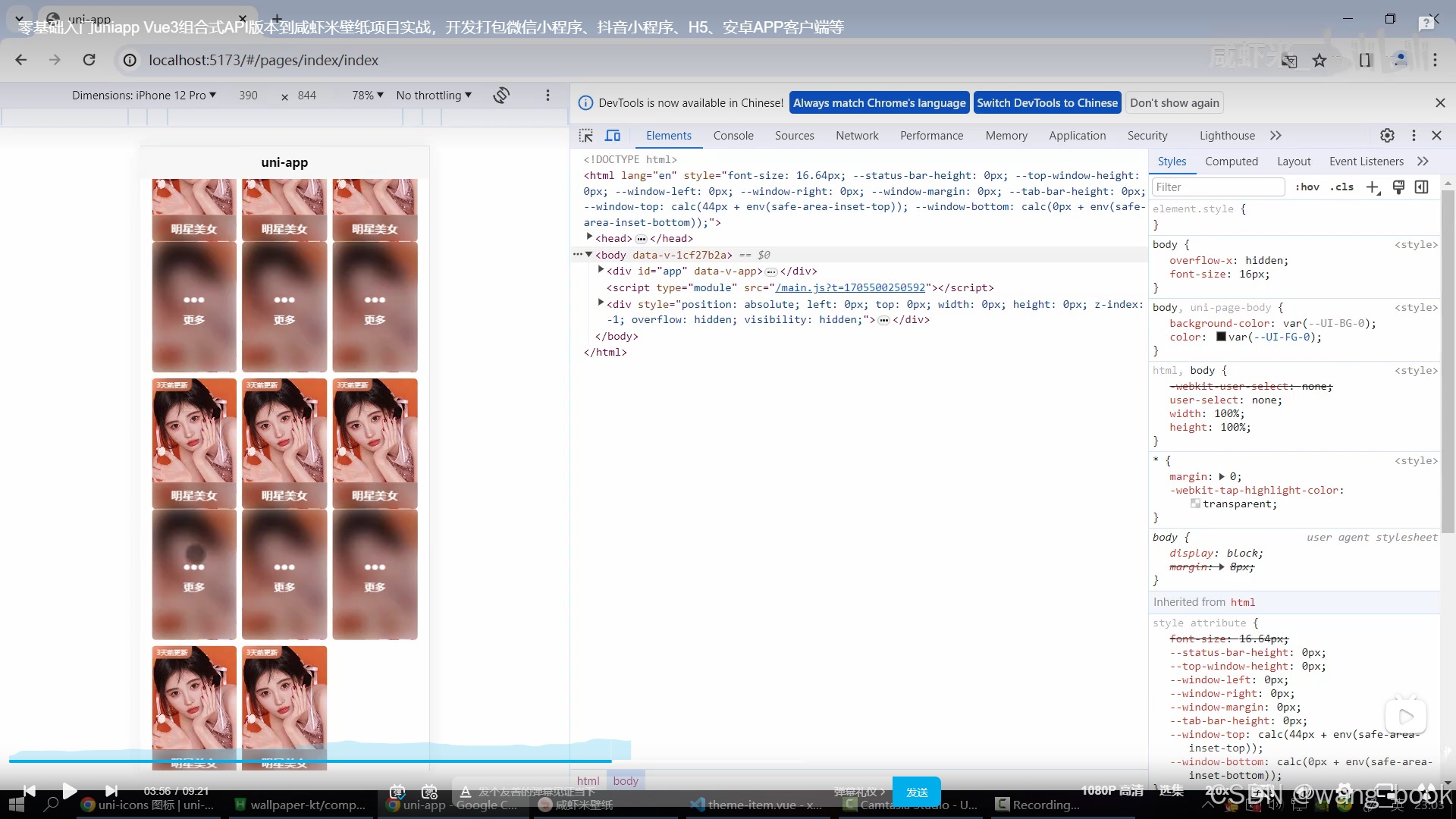
Task: Toggle the :hov element state panel
Action: pos(1307,187)
